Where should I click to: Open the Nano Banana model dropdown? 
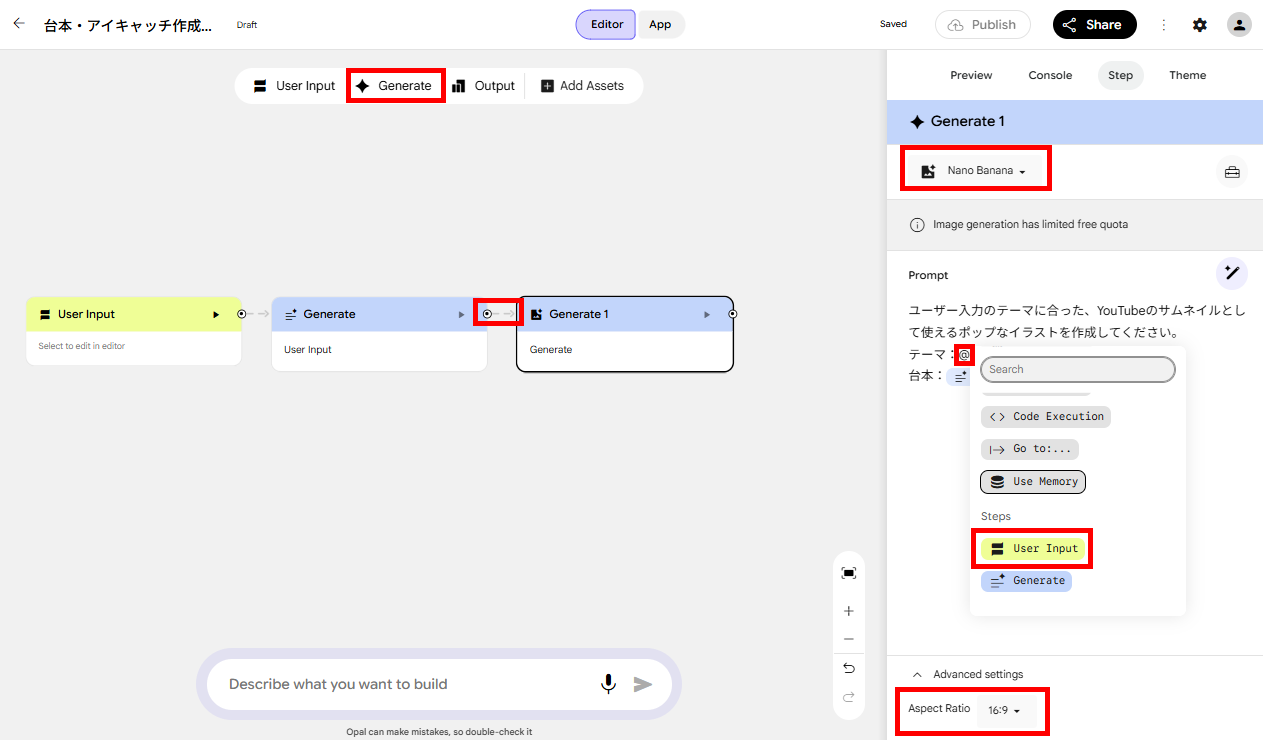974,171
